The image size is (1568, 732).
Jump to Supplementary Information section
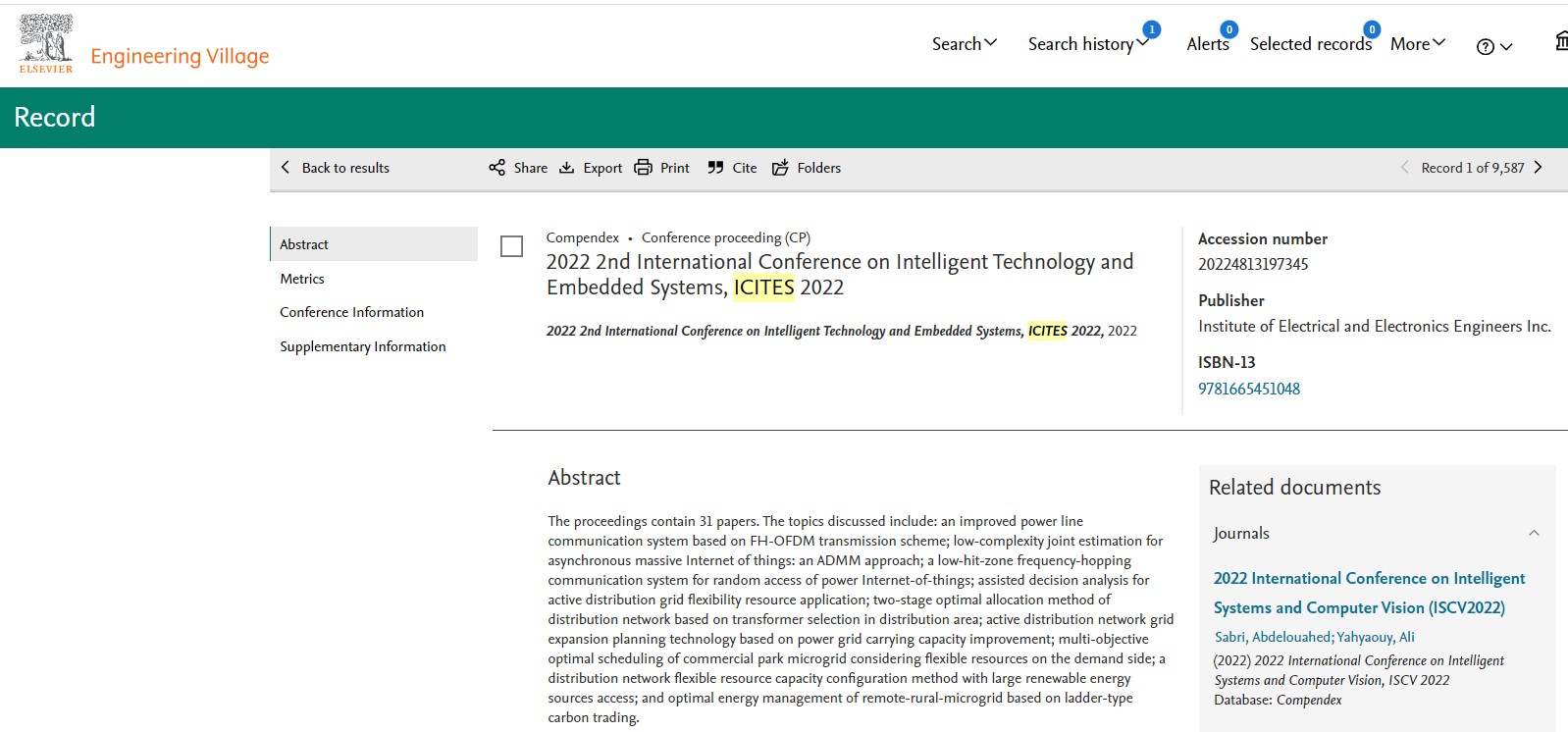click(362, 346)
